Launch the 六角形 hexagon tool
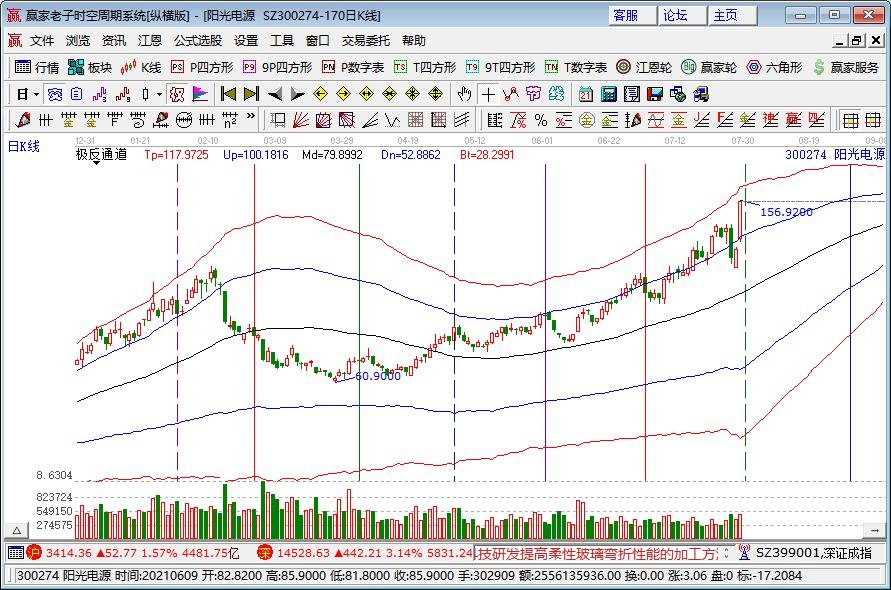891x590 pixels. tap(774, 67)
